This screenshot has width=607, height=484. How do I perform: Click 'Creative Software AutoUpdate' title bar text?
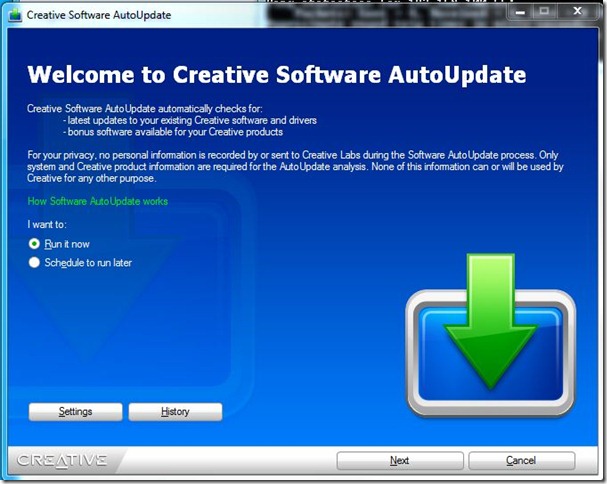coord(99,15)
